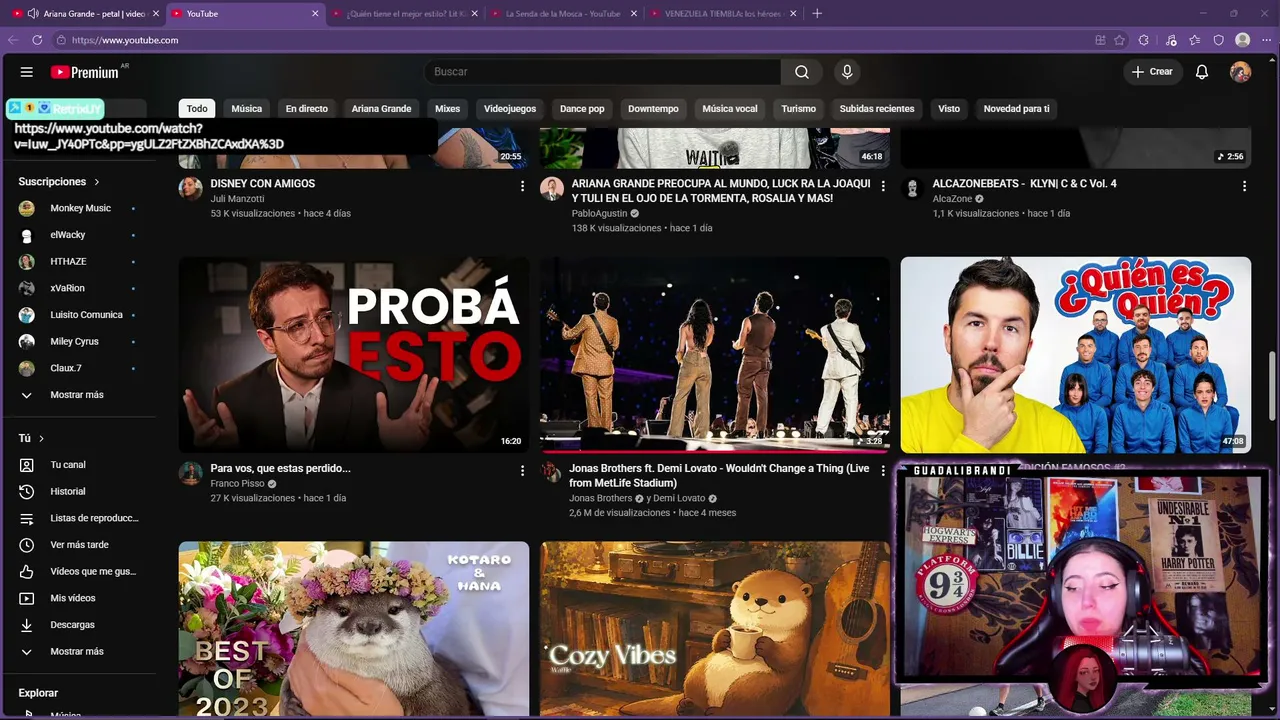
Task: Play the Cozy Vibes otter thumbnail
Action: pos(715,629)
